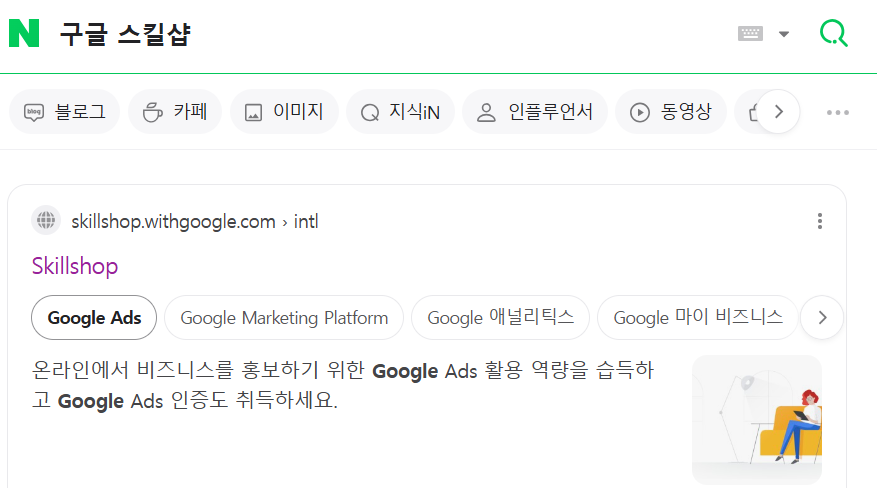The image size is (877, 488).
Task: Open the vertical three-dot menu of the Skillshop result
Action: click(819, 221)
